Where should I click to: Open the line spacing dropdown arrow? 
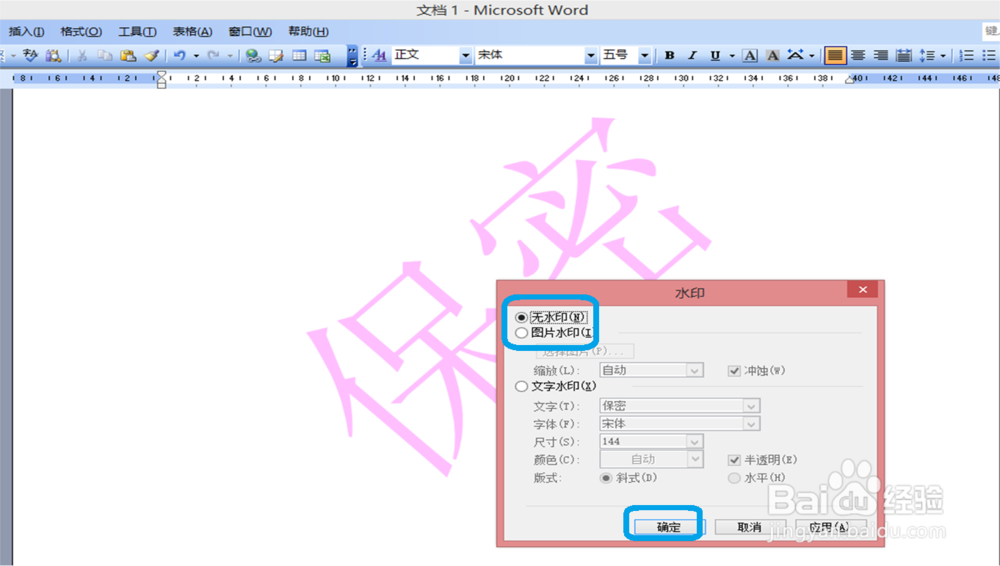(x=943, y=56)
